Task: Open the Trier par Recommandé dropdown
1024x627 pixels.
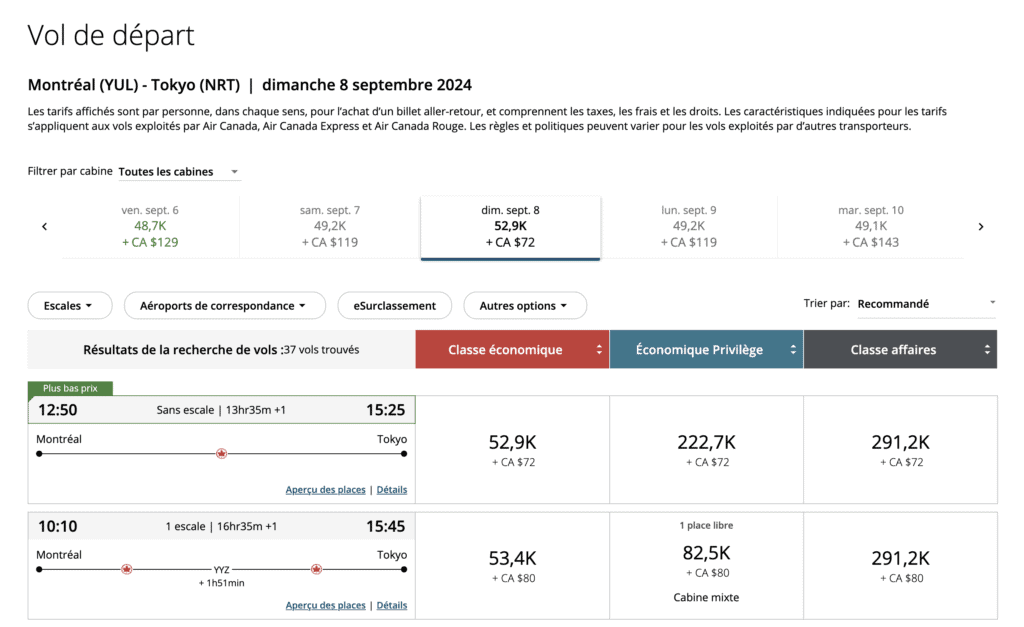Action: 926,304
